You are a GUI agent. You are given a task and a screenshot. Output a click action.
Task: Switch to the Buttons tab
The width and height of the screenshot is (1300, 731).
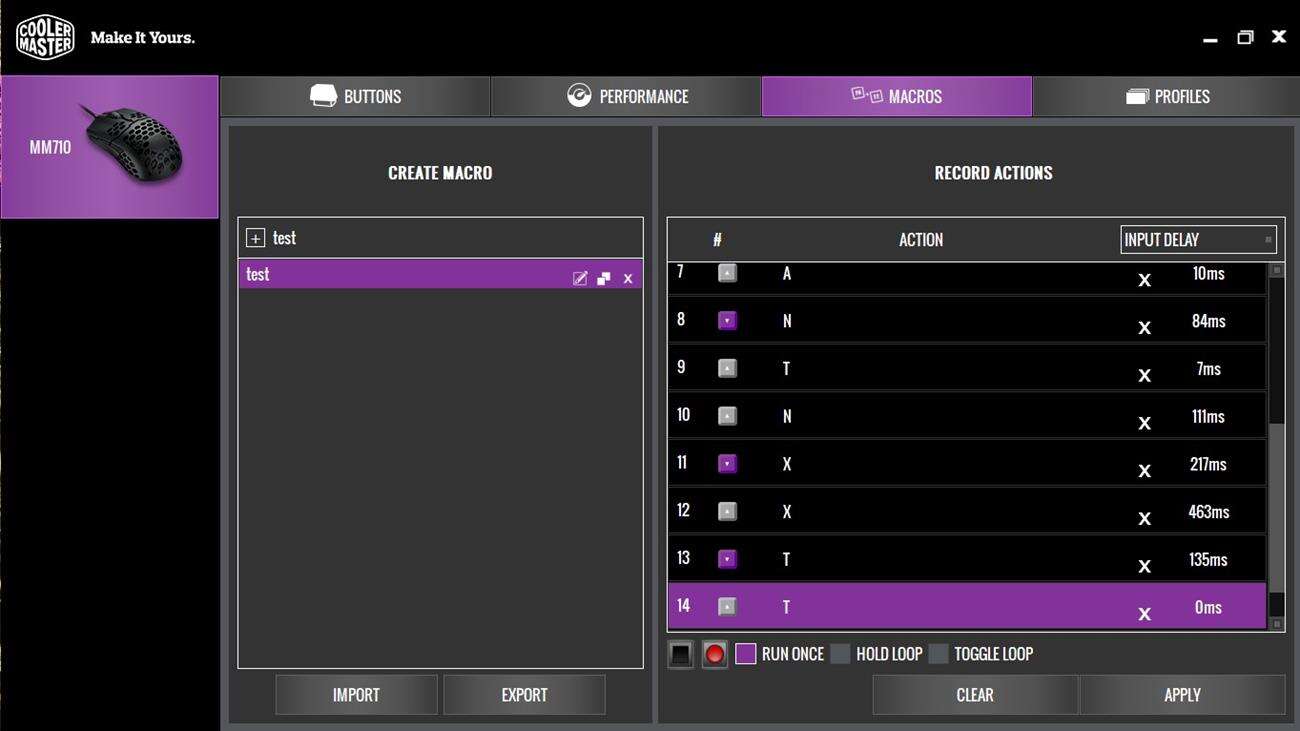point(355,97)
